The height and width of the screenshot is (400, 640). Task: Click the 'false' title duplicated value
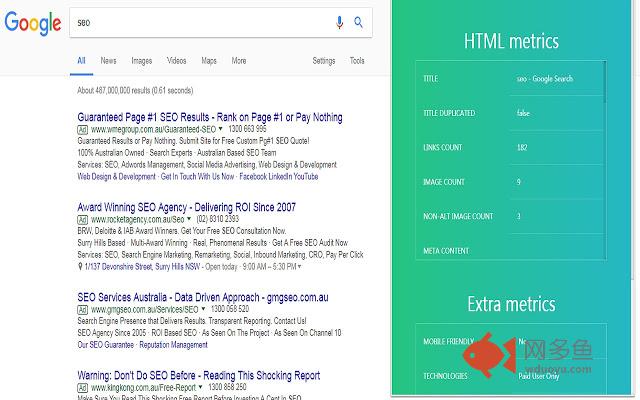click(523, 113)
